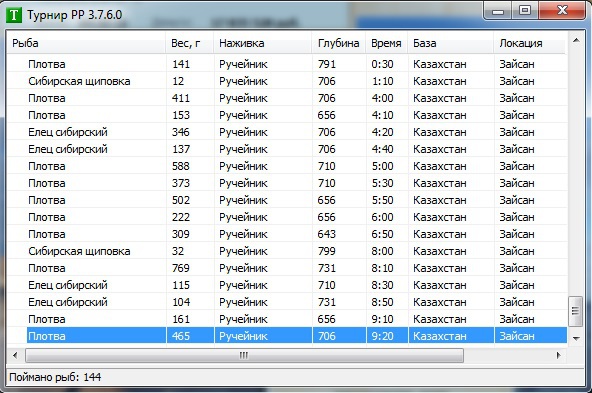Maximize the Турнир РР window
Screen dimensions: 592x393
click(525, 10)
